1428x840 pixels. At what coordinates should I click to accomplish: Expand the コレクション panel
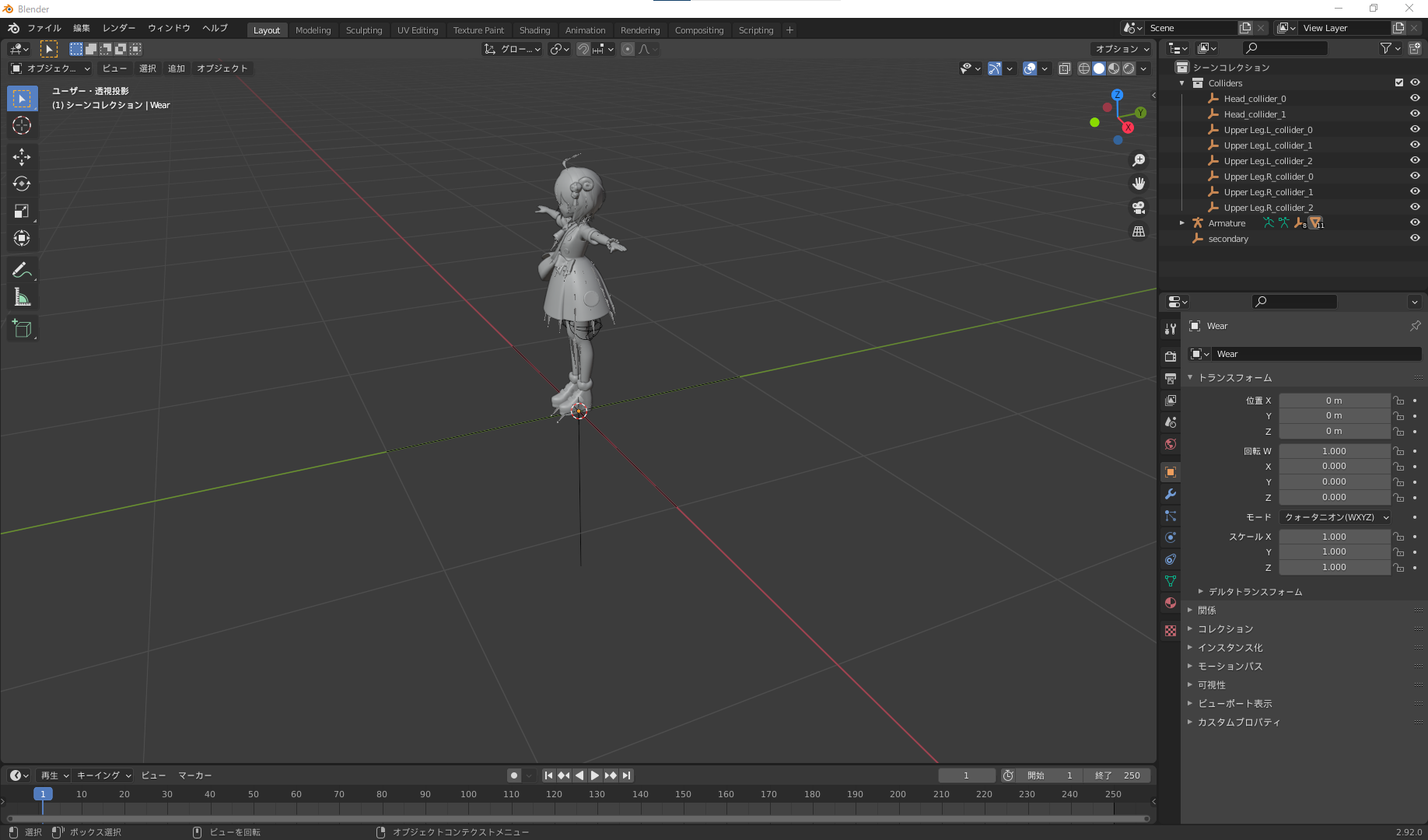[x=1226, y=629]
